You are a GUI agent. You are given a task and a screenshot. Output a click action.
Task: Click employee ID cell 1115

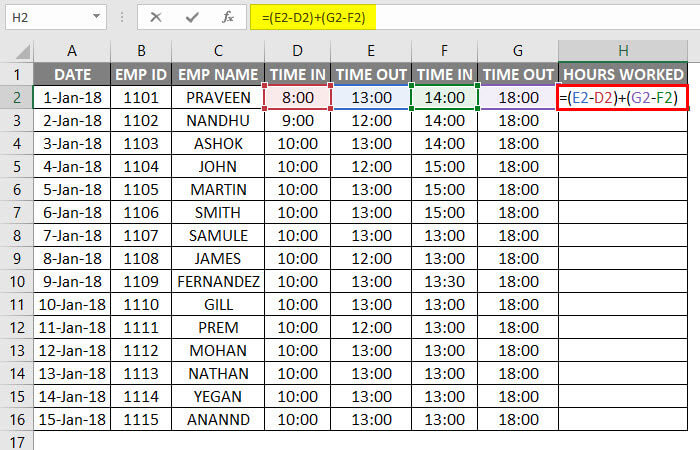pos(141,420)
